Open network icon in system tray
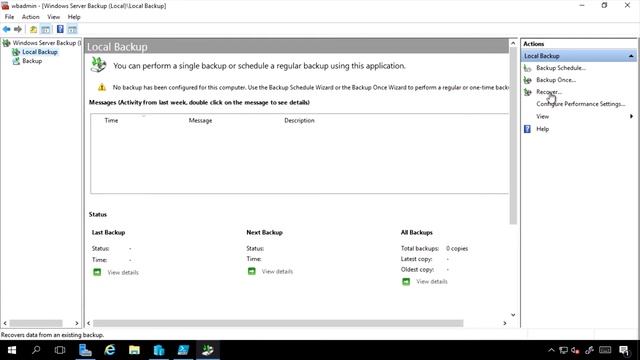 (x=563, y=350)
